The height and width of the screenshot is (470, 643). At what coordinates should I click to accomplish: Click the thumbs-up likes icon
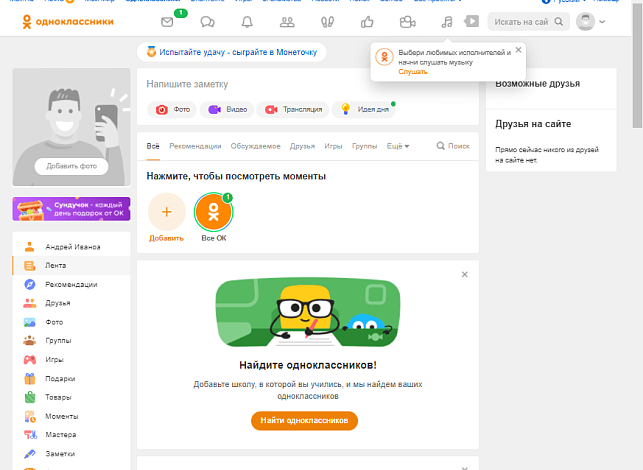367,21
